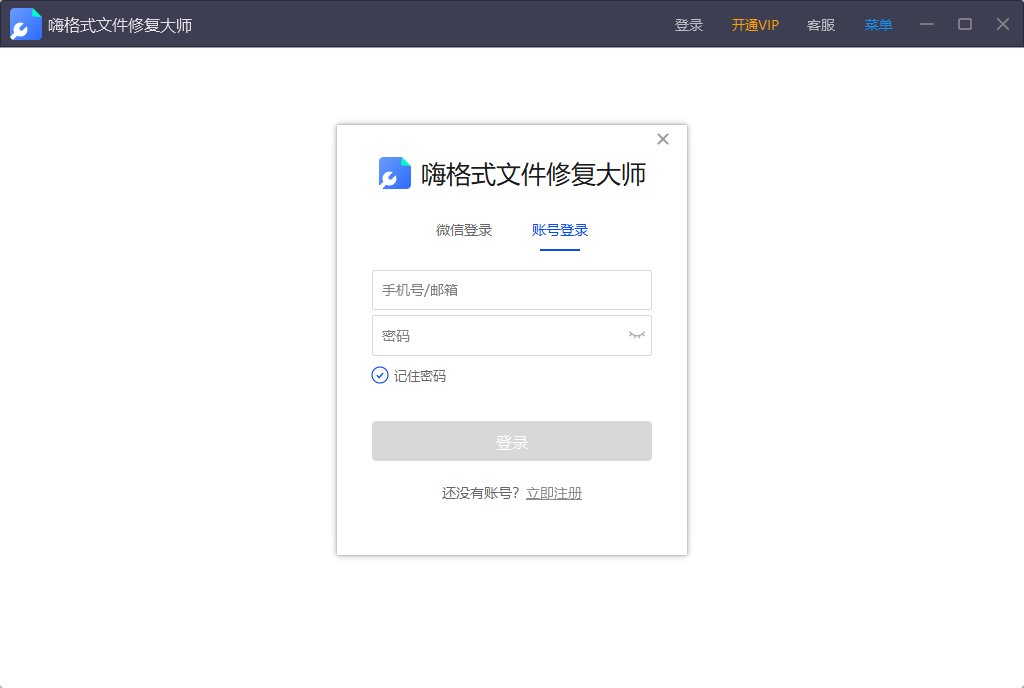Click the wrench logo in login dialog
This screenshot has width=1024, height=688.
point(394,173)
